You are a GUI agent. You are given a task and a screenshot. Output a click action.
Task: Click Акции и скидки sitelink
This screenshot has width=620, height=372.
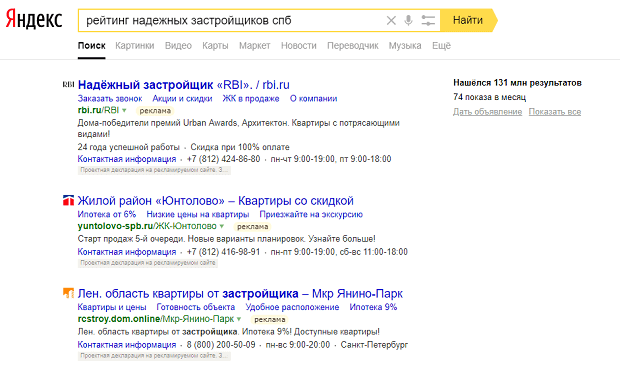pyautogui.click(x=182, y=98)
